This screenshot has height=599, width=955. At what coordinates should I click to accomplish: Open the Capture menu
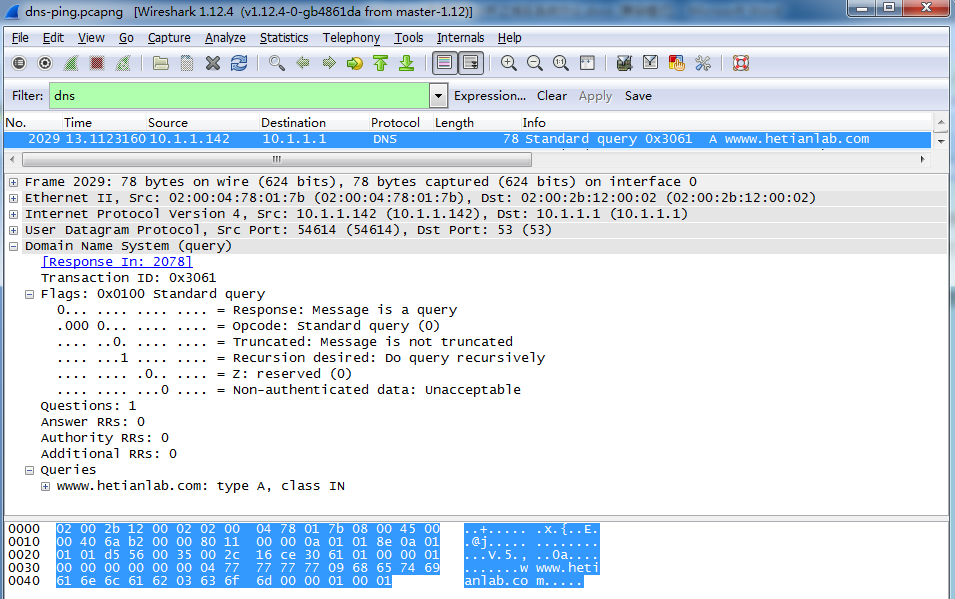click(x=169, y=38)
